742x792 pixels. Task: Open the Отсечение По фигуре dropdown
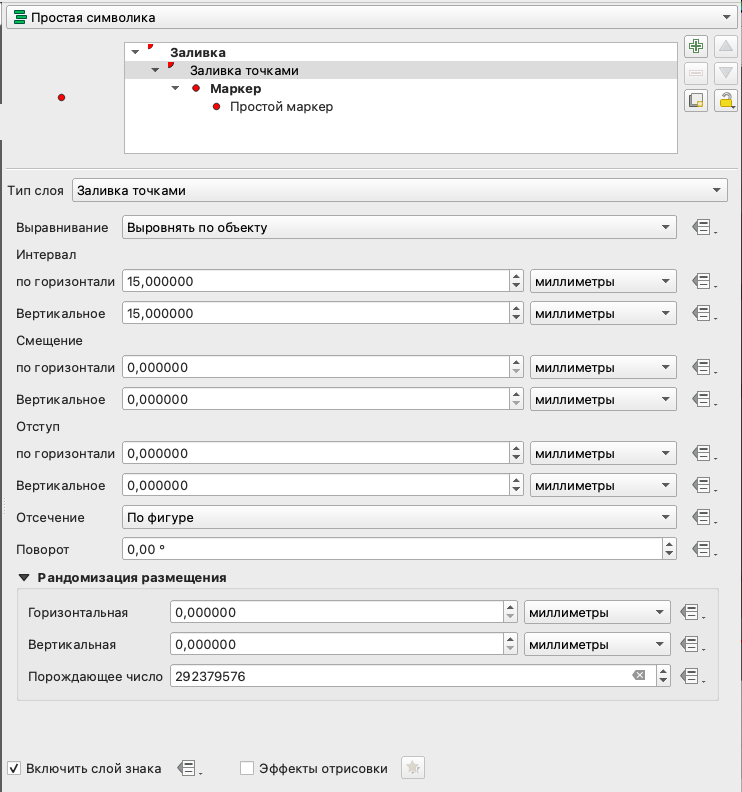coord(399,518)
